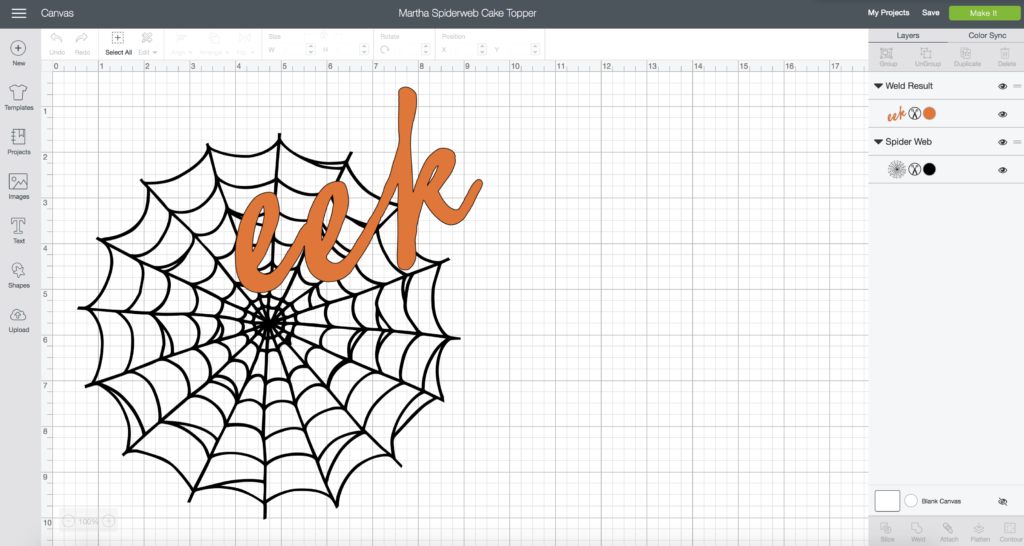Click the Contour tool
Image resolution: width=1024 pixels, height=546 pixels.
point(1010,532)
